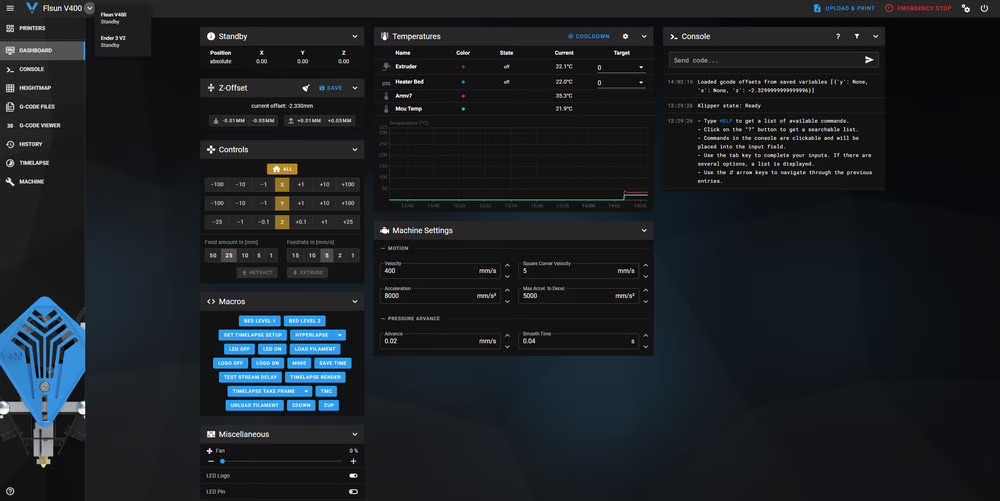This screenshot has width=1000, height=501.
Task: Click the Extruder sensor icon
Action: click(x=385, y=66)
